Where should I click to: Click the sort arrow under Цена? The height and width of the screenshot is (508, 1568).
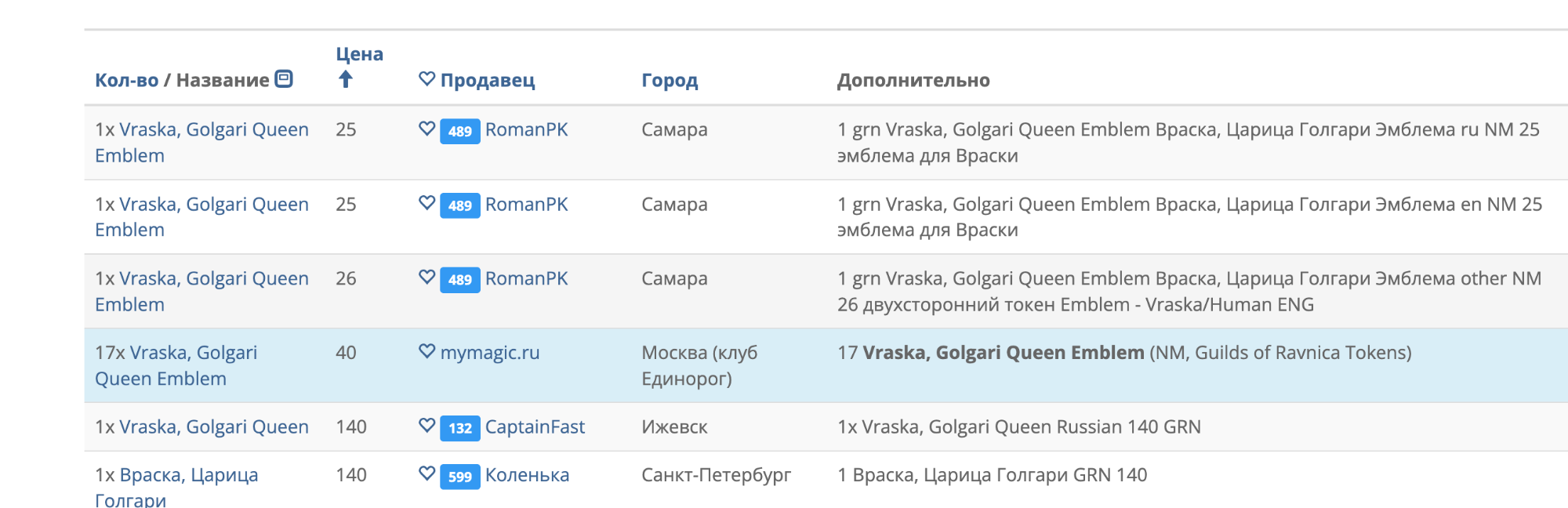point(345,79)
